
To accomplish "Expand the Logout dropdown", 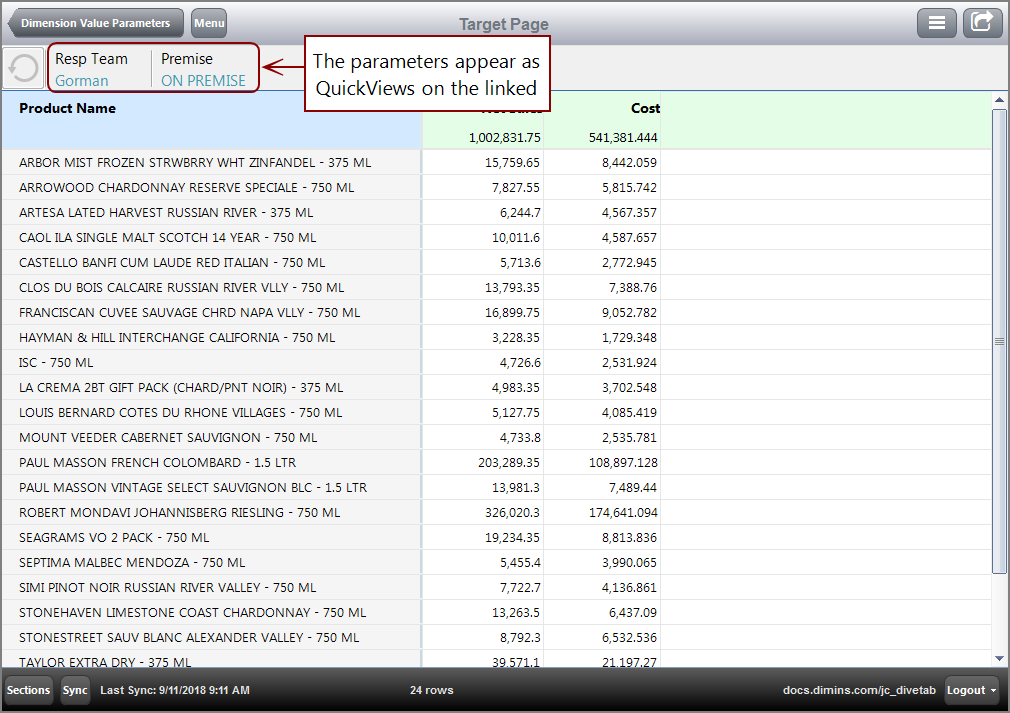I will (970, 690).
